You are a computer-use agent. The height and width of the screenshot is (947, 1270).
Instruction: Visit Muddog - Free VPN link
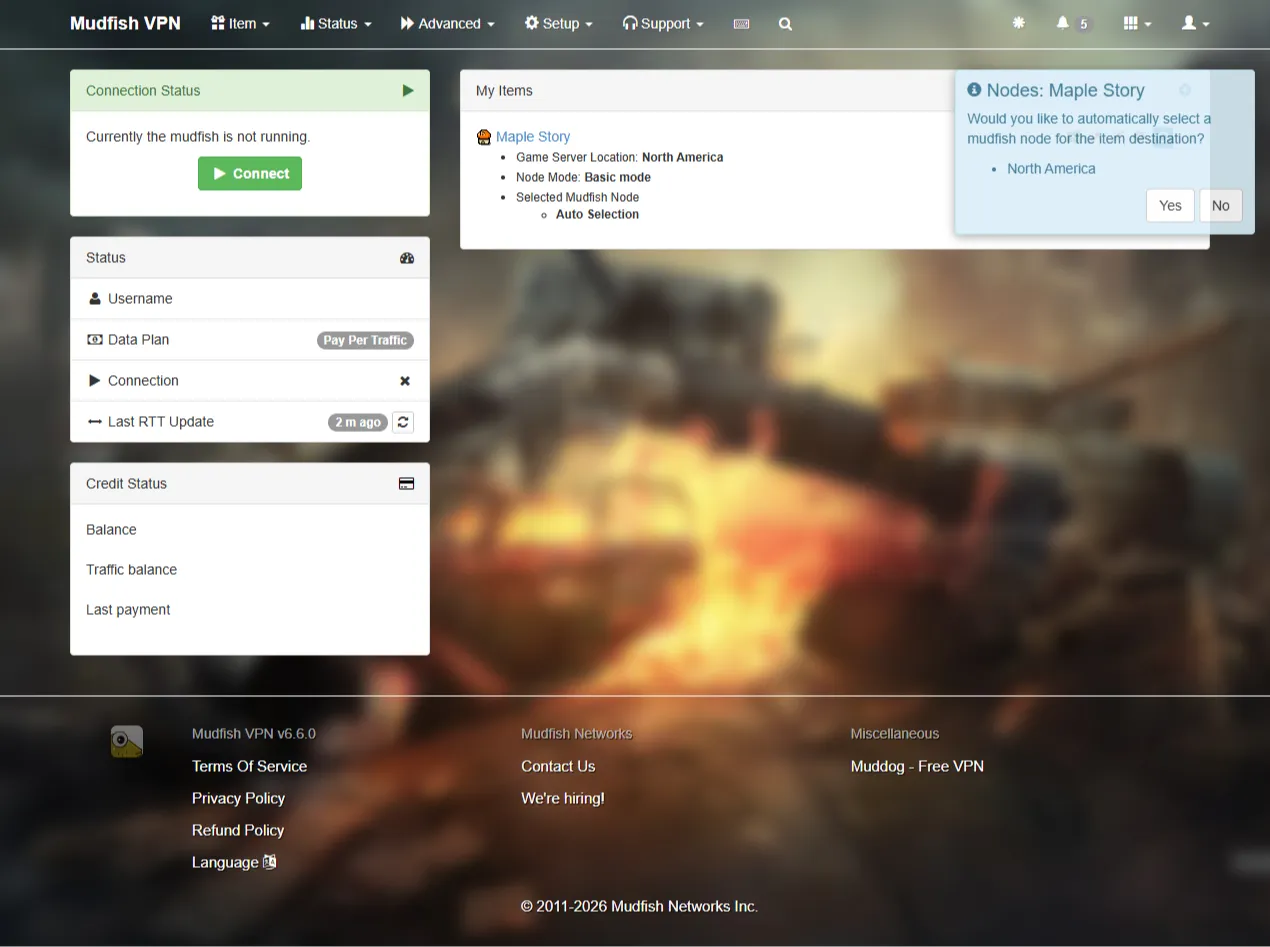point(917,766)
